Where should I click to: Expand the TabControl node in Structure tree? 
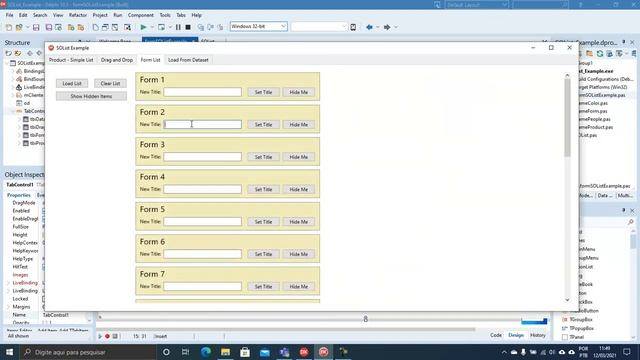click(x=13, y=111)
